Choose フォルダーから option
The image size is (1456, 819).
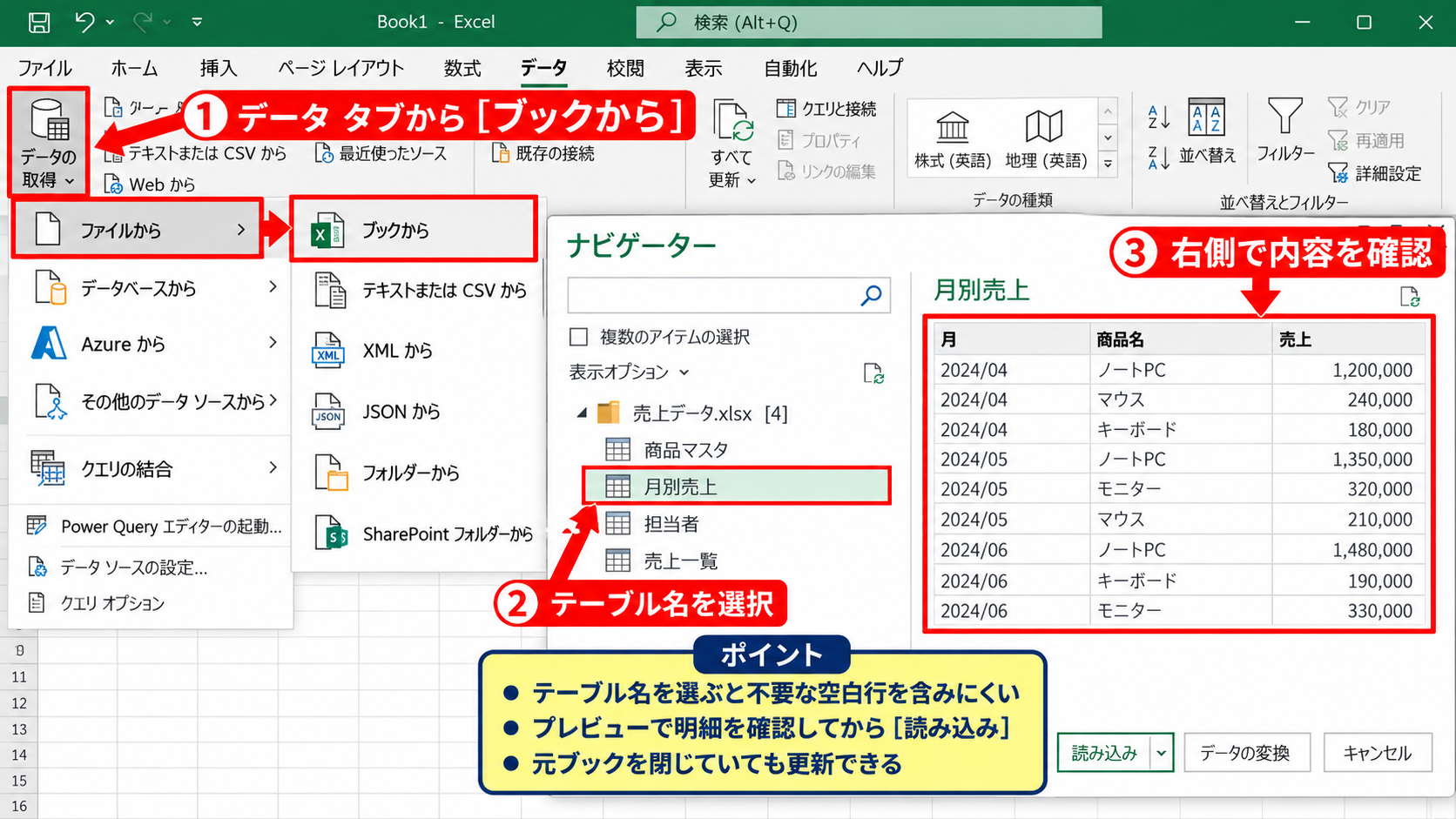click(x=416, y=473)
